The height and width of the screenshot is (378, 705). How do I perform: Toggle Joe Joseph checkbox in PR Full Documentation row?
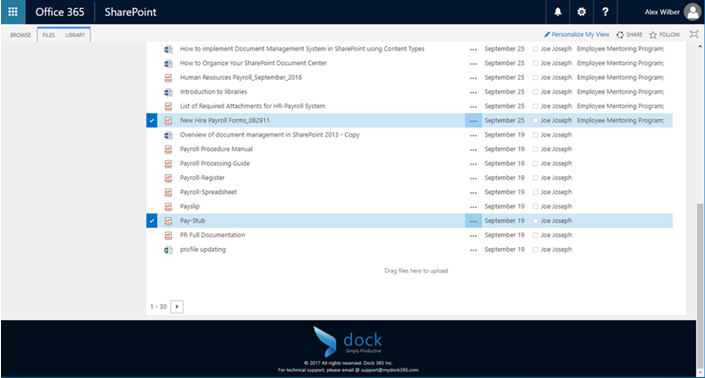[535, 235]
